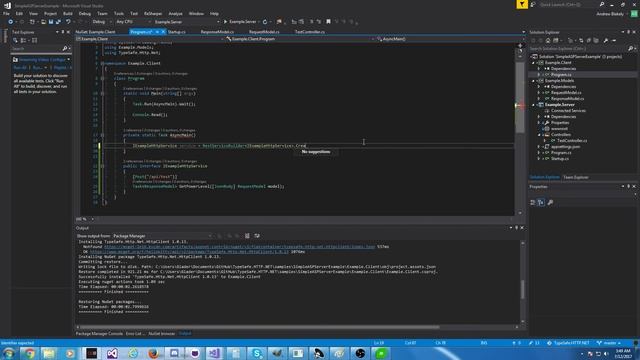This screenshot has width=640, height=360.
Task: Open the Debug configuration dropdown
Action: [101, 22]
